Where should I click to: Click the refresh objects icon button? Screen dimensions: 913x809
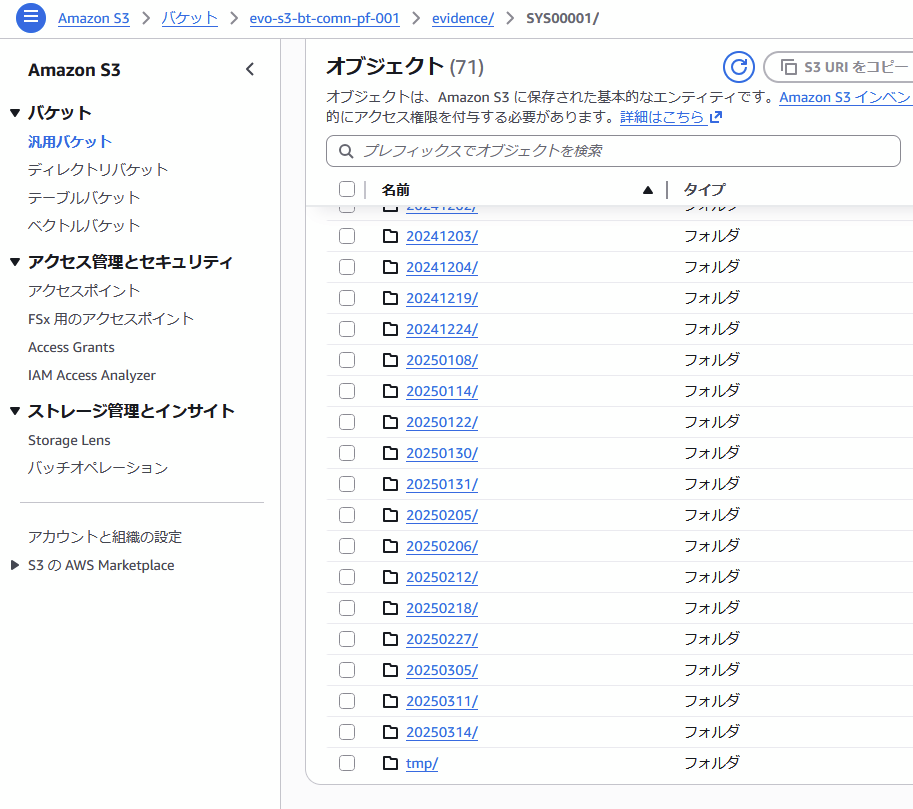738,67
